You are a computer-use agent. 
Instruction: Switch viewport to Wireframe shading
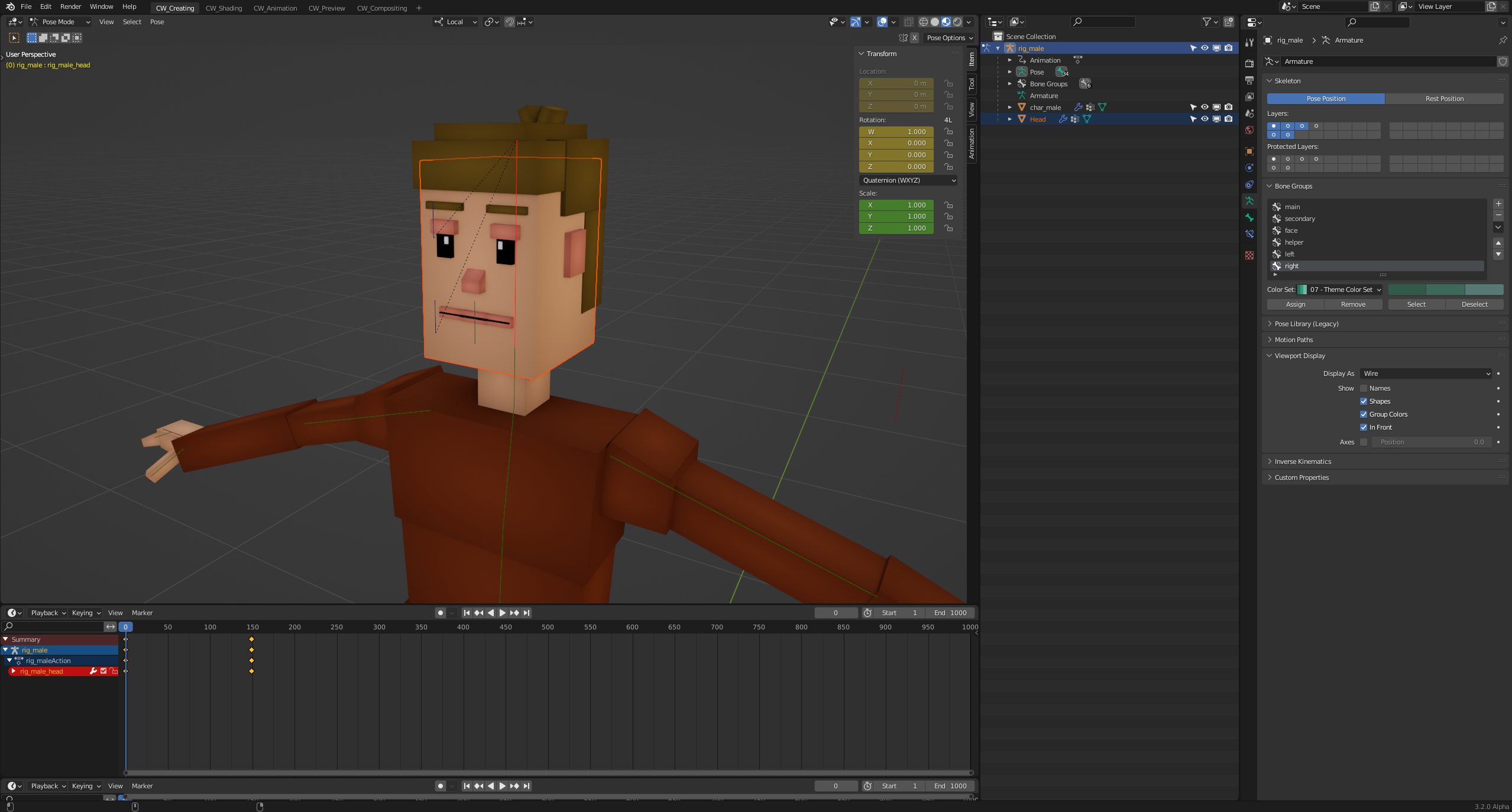[x=923, y=22]
